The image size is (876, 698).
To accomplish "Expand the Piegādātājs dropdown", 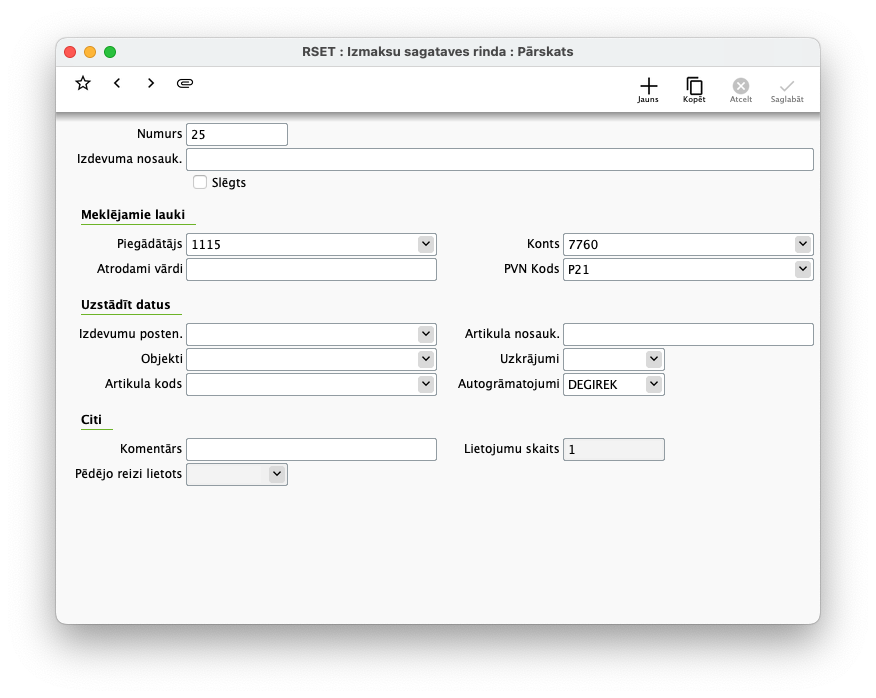I will 425,244.
